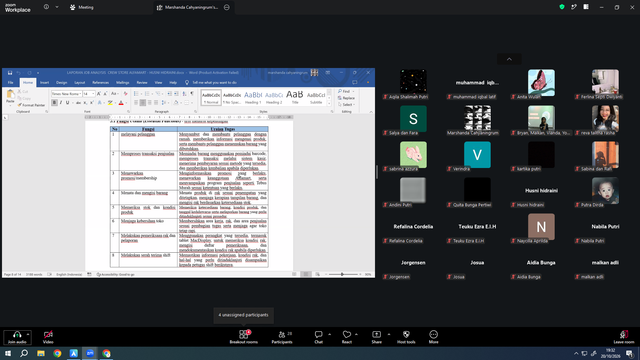
Task: Click the red font color button
Action: tap(121, 103)
